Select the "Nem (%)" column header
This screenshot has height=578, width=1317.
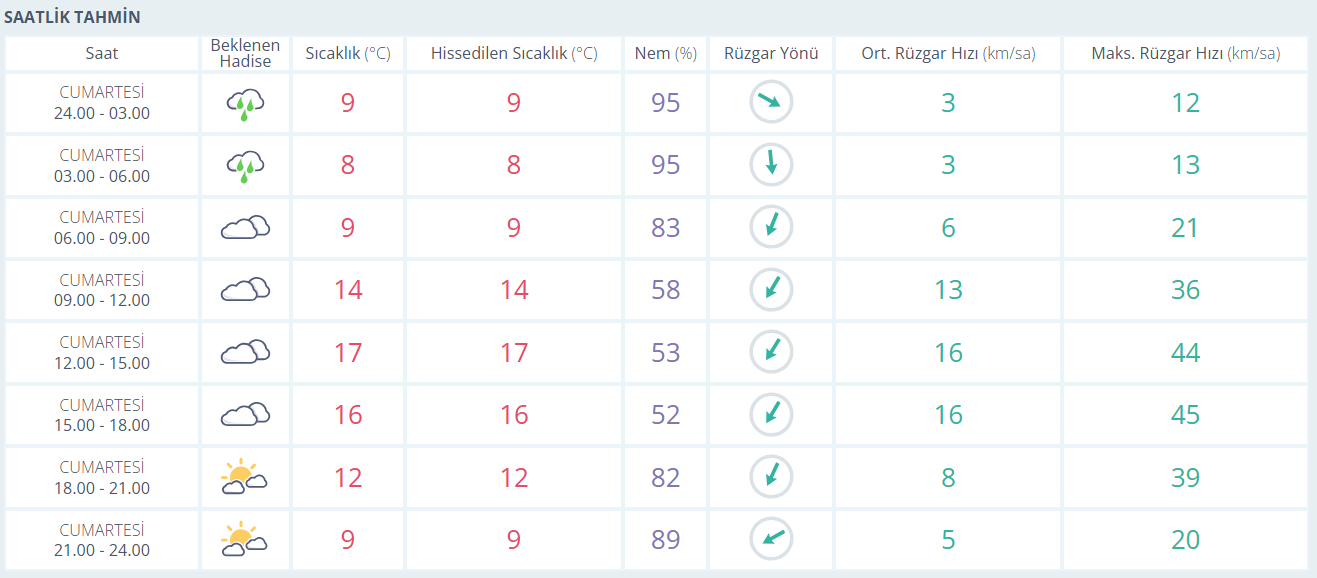[x=665, y=54]
